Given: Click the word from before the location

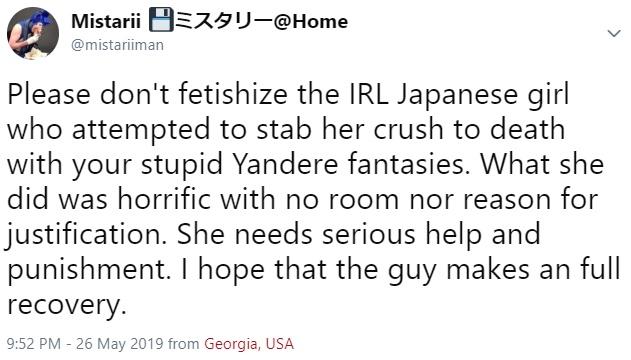Looking at the screenshot, I should [x=184, y=344].
